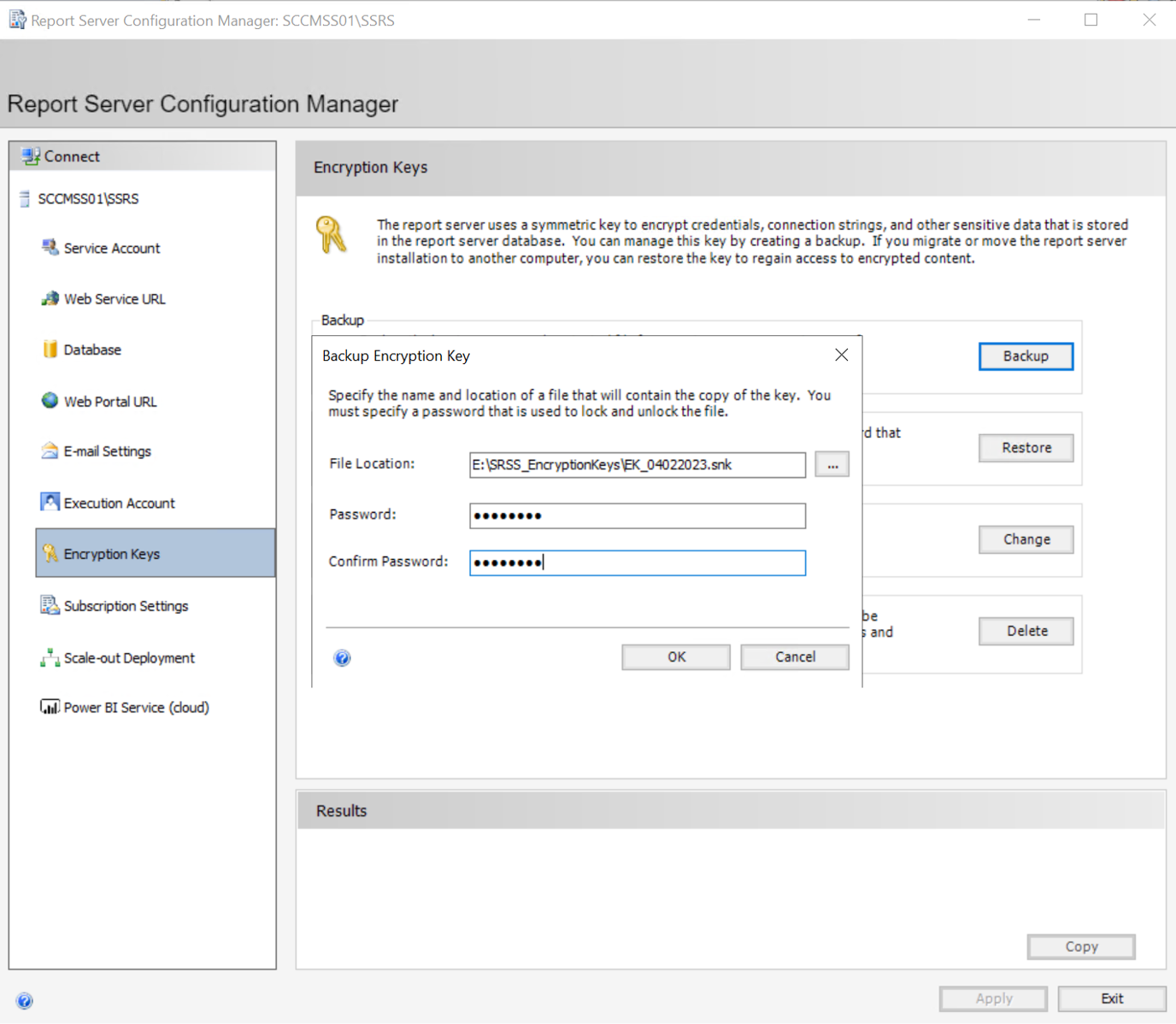Click the SCCMSS01\SSRS server node icon
This screenshot has width=1176, height=1024.
25,199
